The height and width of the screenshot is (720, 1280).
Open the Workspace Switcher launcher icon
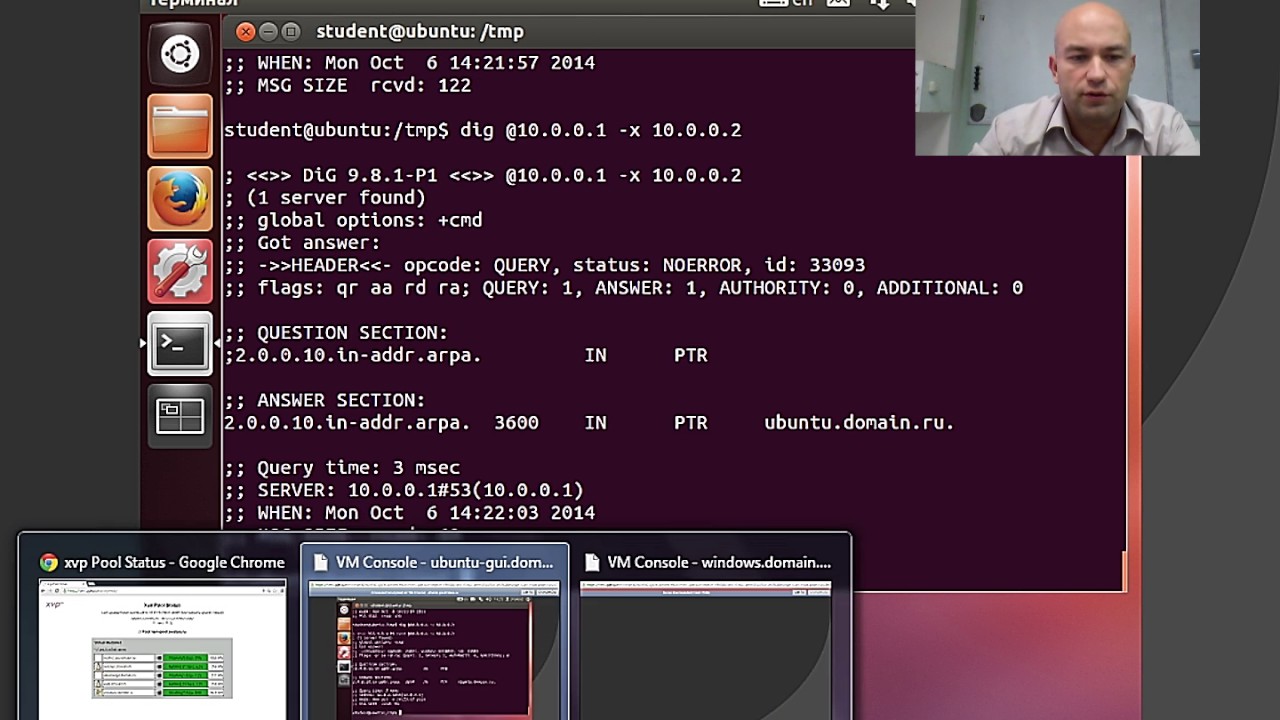point(180,416)
